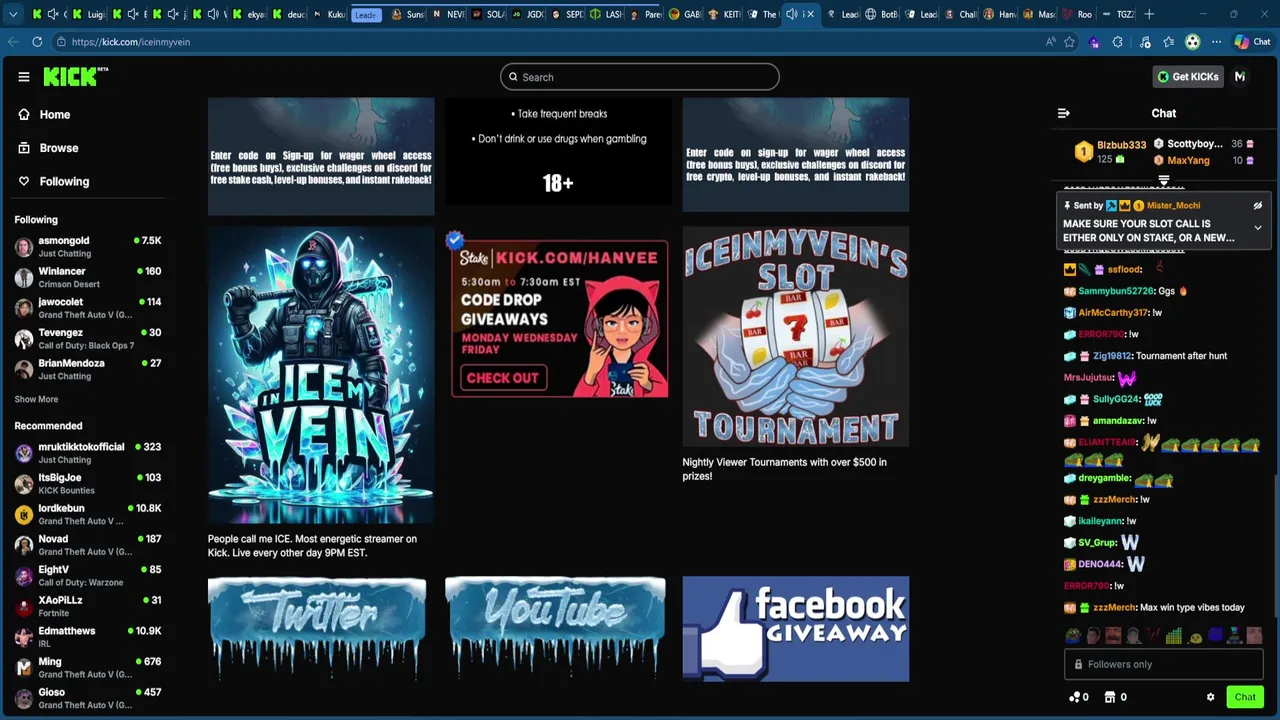Screen dimensions: 1280x720
Task: Switch to the Chal browser tab
Action: click(961, 14)
